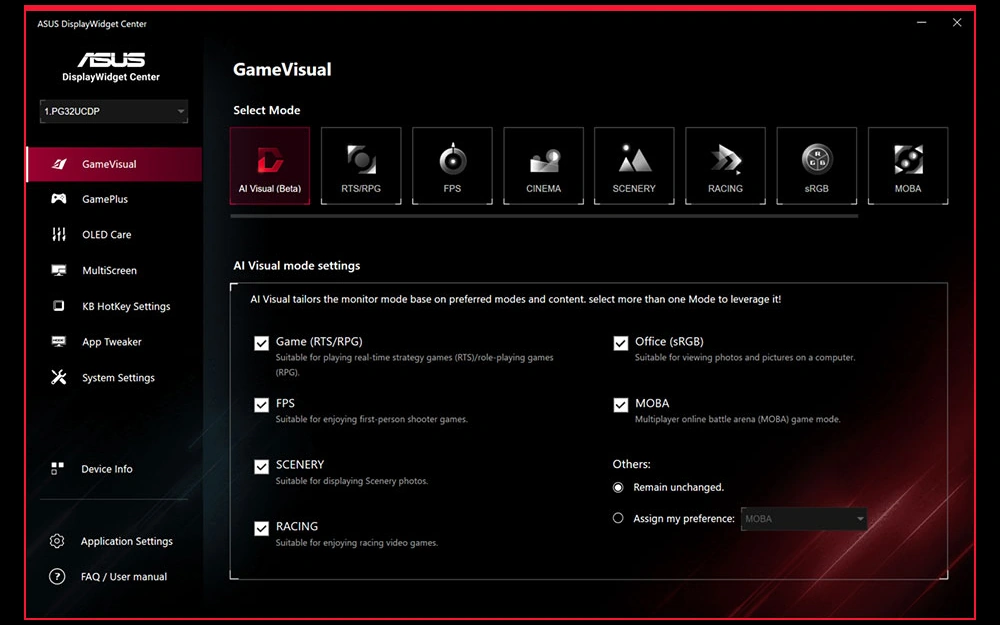This screenshot has height=625, width=1000.
Task: Click the App Tweaker icon
Action: 59,342
